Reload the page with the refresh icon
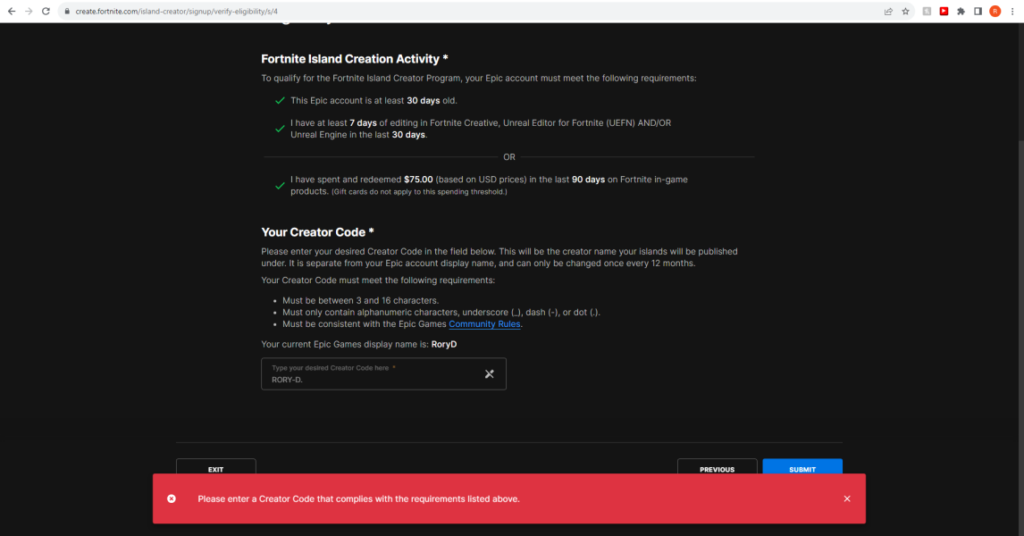Viewport: 1024px width, 536px height. click(46, 11)
